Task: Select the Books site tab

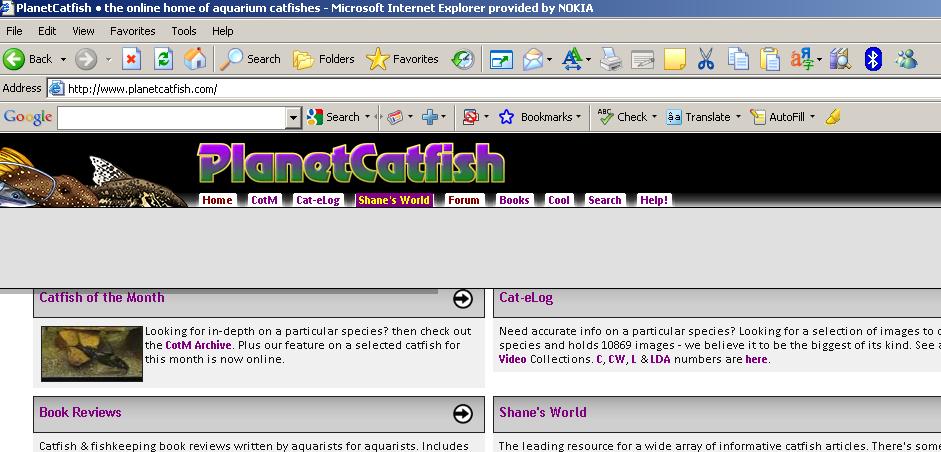Action: point(514,200)
